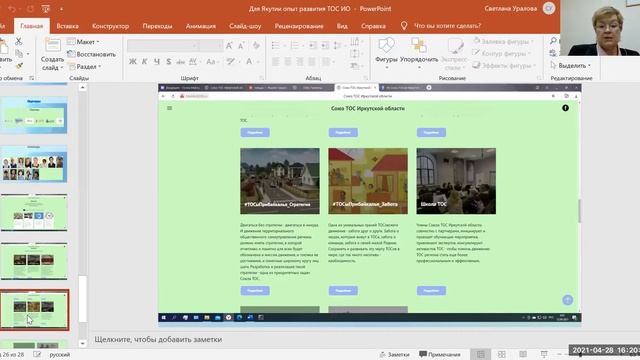
Task: Click the replace icon below find
Action: point(553,53)
